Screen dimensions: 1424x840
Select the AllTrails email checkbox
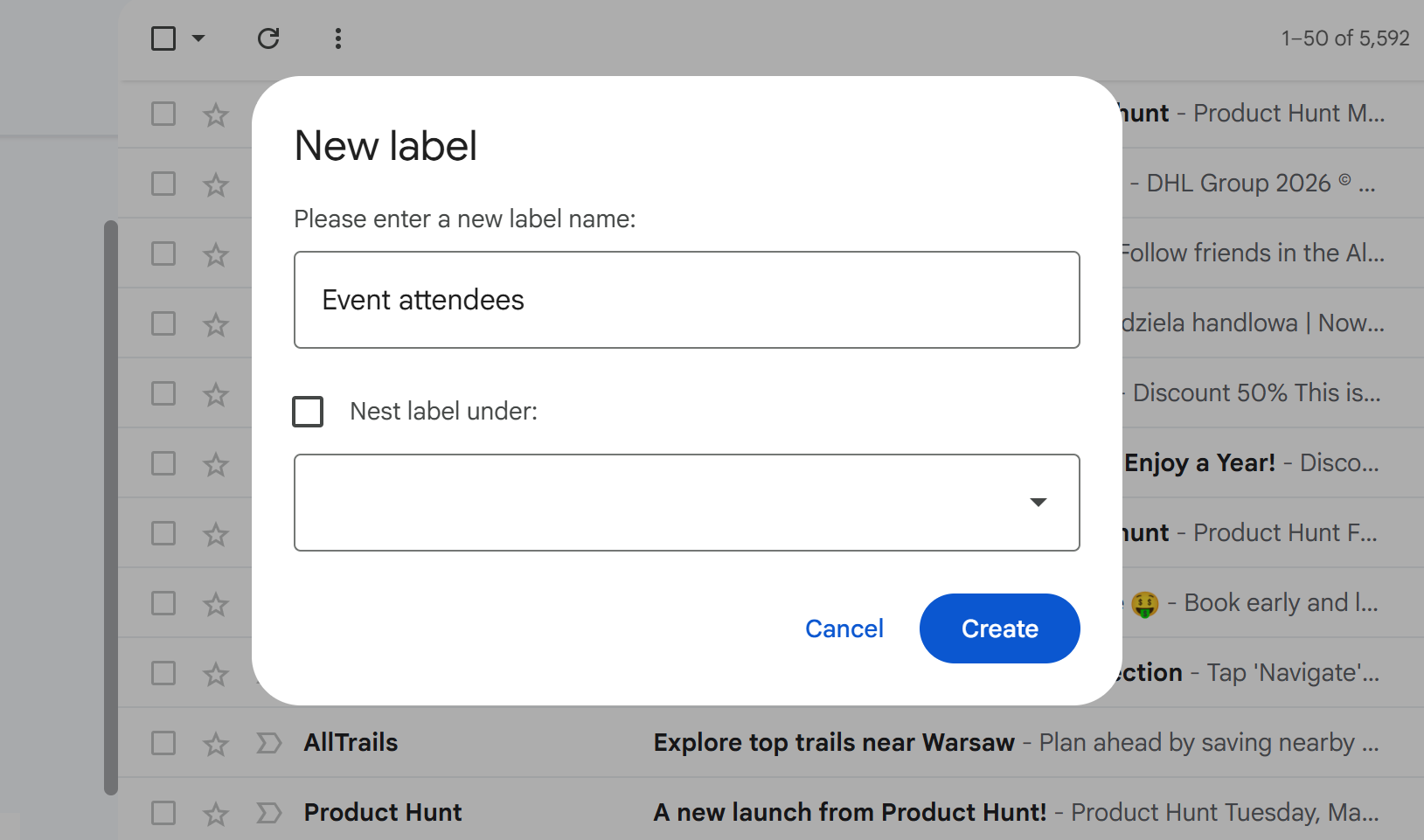[x=163, y=742]
